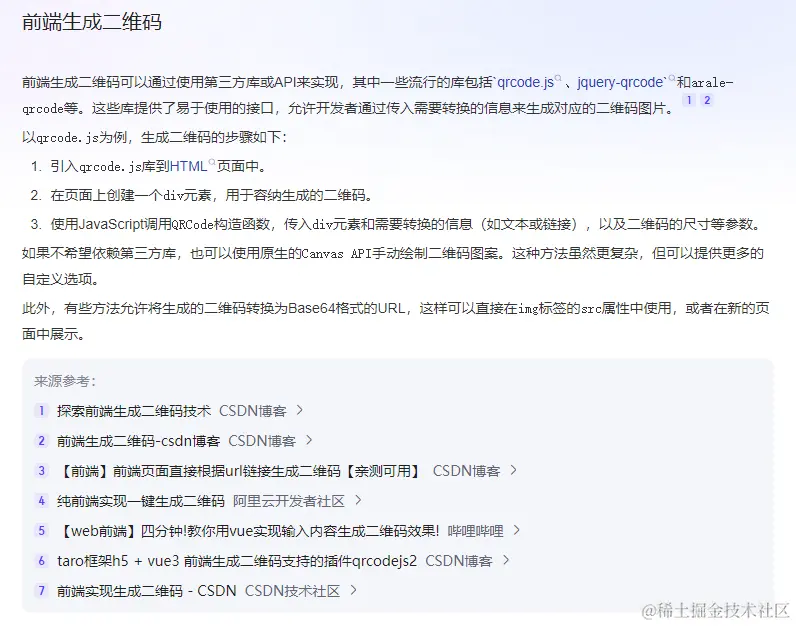
Task: Click step 3 使用JavaScript调用QRCode构造函数 text
Action: pos(406,224)
